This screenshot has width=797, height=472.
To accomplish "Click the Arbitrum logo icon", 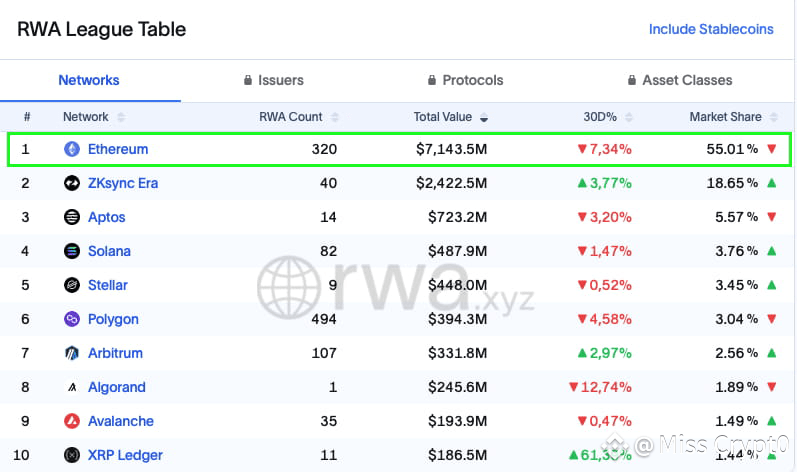I will tap(72, 353).
